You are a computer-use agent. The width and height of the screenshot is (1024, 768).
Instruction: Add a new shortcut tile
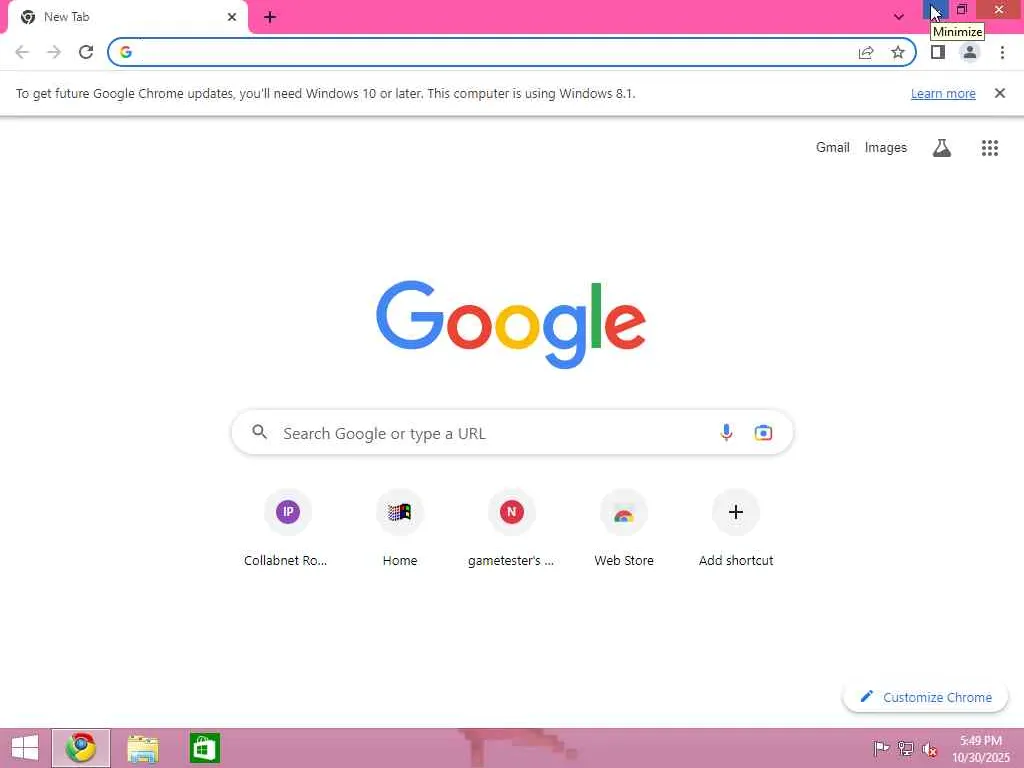tap(736, 528)
